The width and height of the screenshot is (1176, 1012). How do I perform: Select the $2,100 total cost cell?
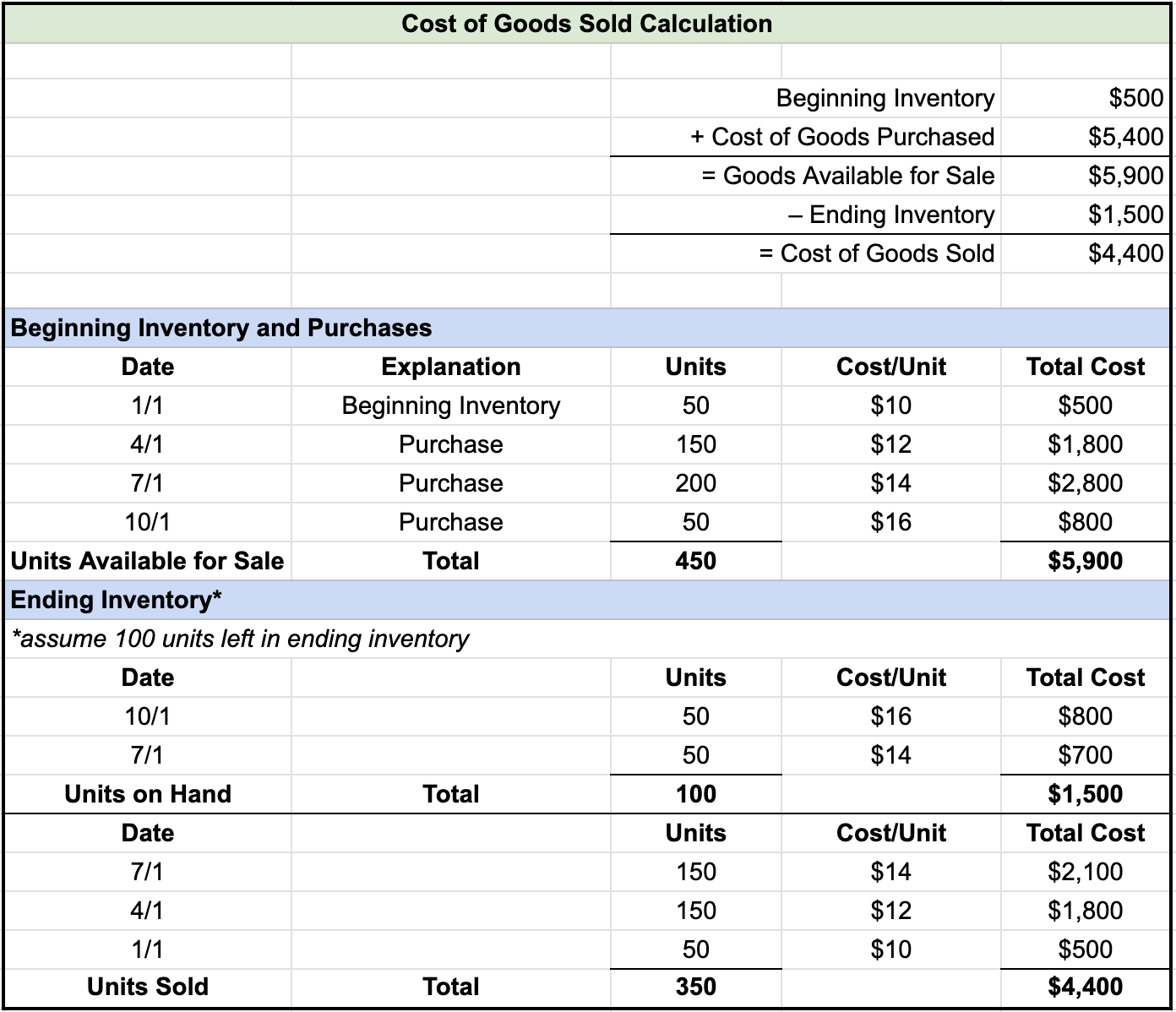[1086, 872]
